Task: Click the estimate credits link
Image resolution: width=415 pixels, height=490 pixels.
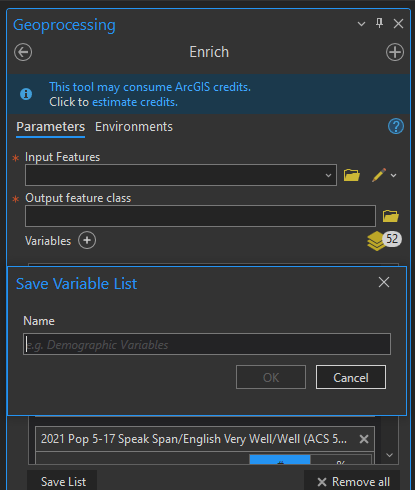Action: pyautogui.click(x=135, y=102)
